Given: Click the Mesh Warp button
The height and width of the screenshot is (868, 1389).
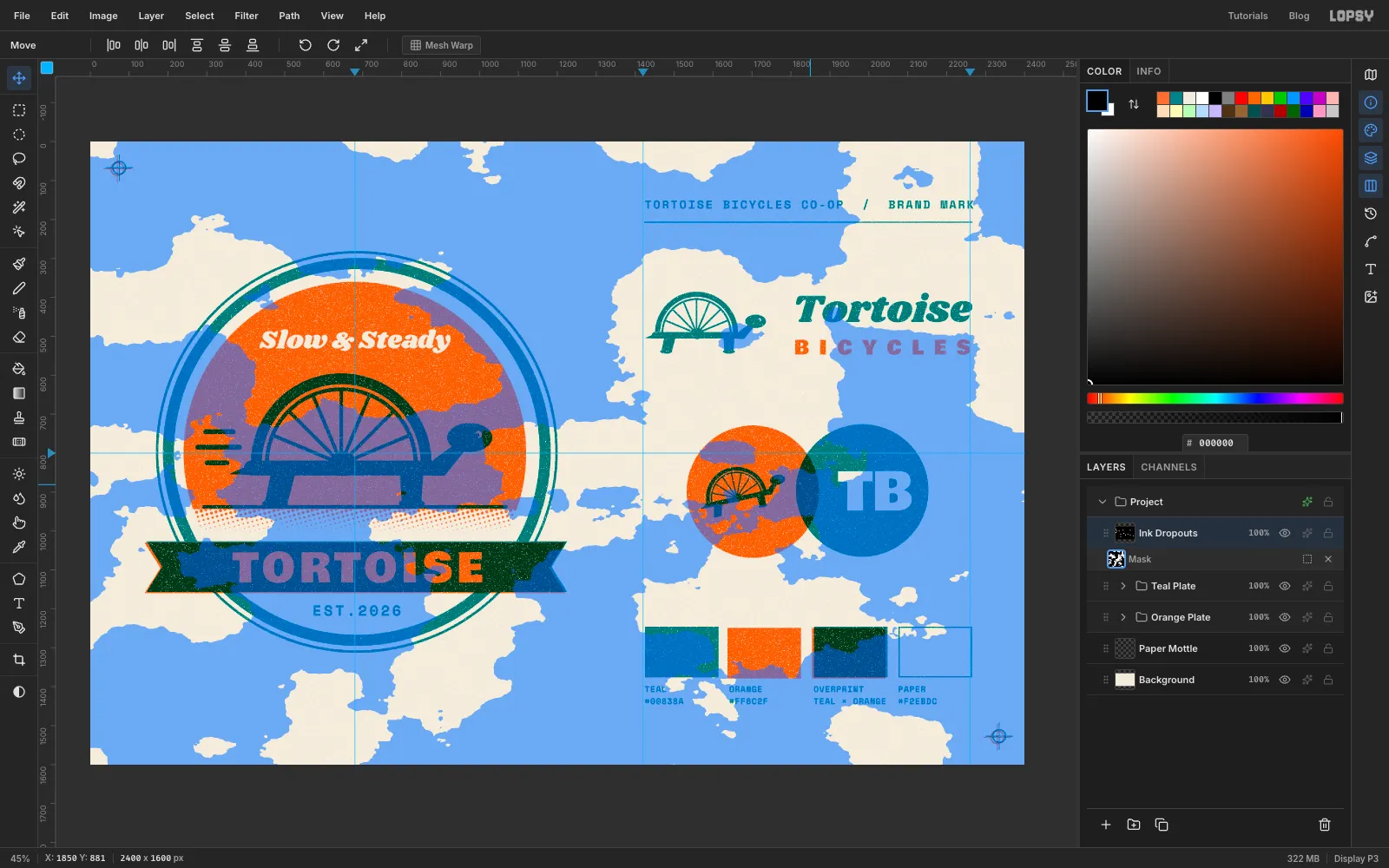Looking at the screenshot, I should point(441,45).
